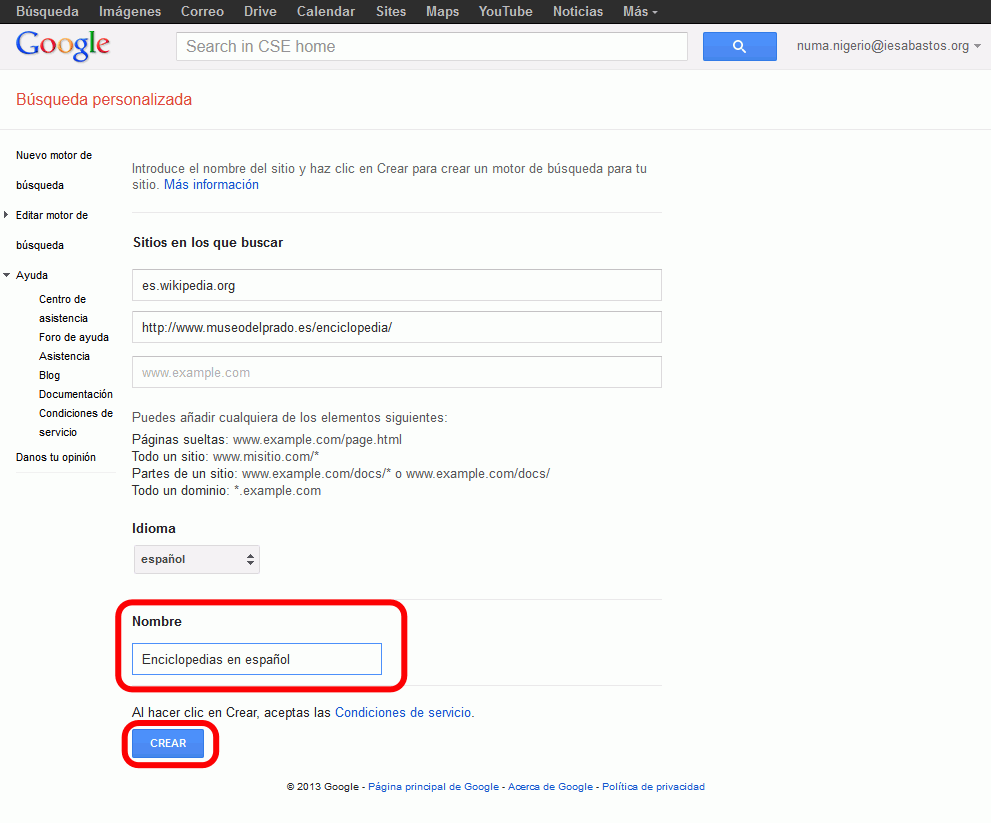Screen dimensions: 991x823
Task: Go to Drive in the top bar
Action: coord(260,11)
